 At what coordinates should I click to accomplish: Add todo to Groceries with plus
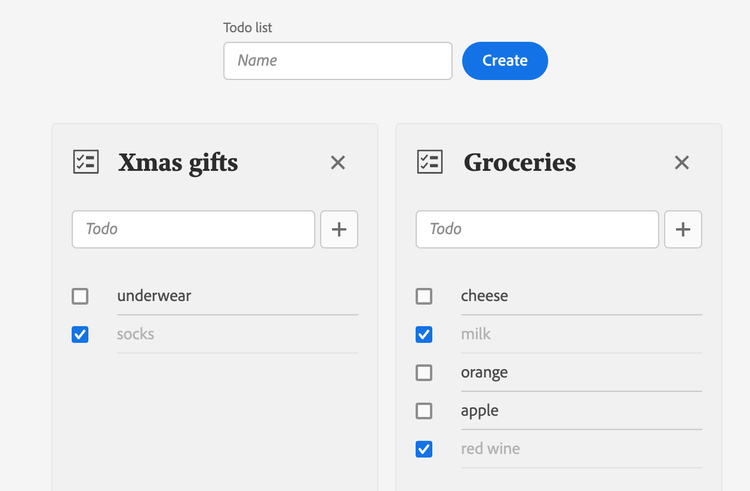tap(683, 229)
